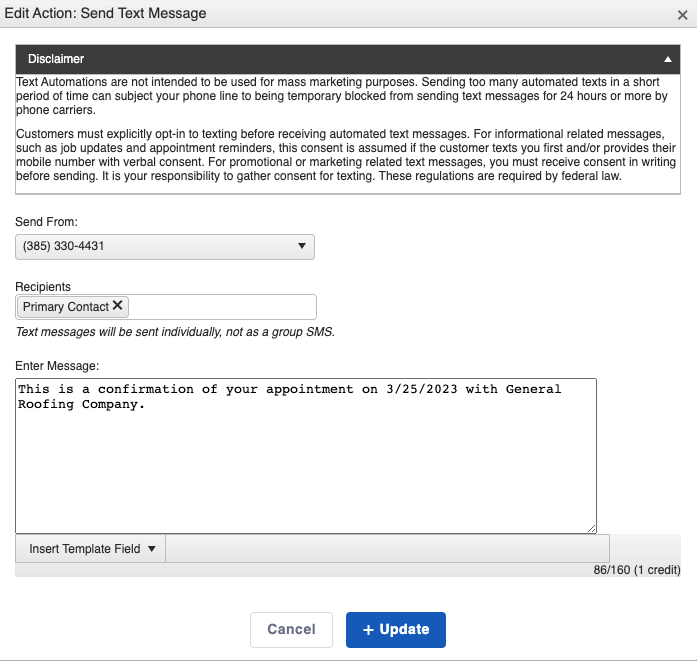Viewport: 697px width, 661px height.
Task: Focus the Enter Message text area
Action: point(306,456)
